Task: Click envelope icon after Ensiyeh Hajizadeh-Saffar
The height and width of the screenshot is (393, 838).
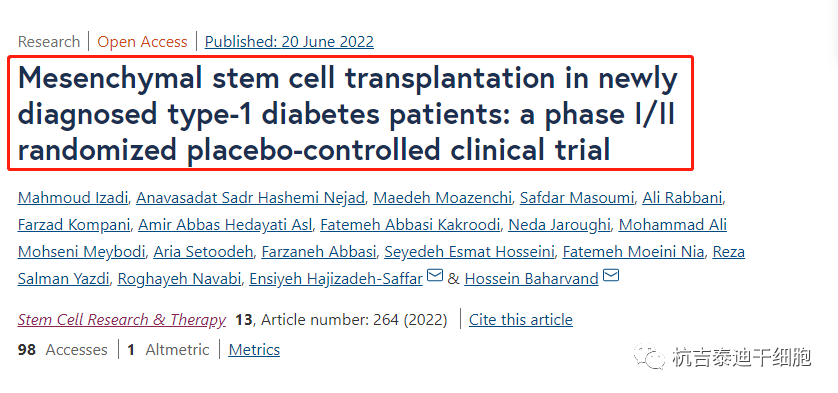Action: [x=436, y=276]
